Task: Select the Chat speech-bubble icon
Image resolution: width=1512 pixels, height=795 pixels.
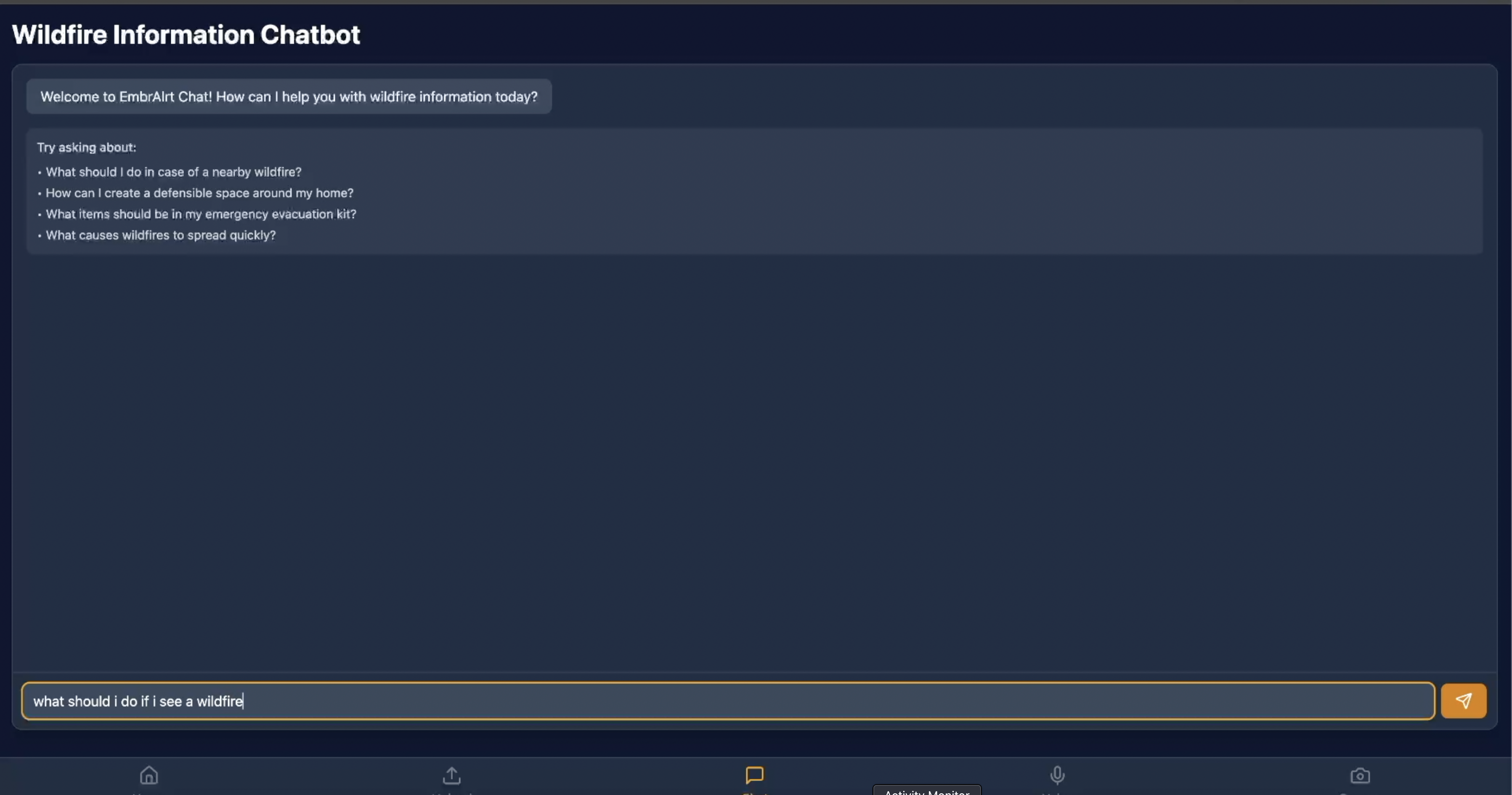Action: (x=754, y=775)
